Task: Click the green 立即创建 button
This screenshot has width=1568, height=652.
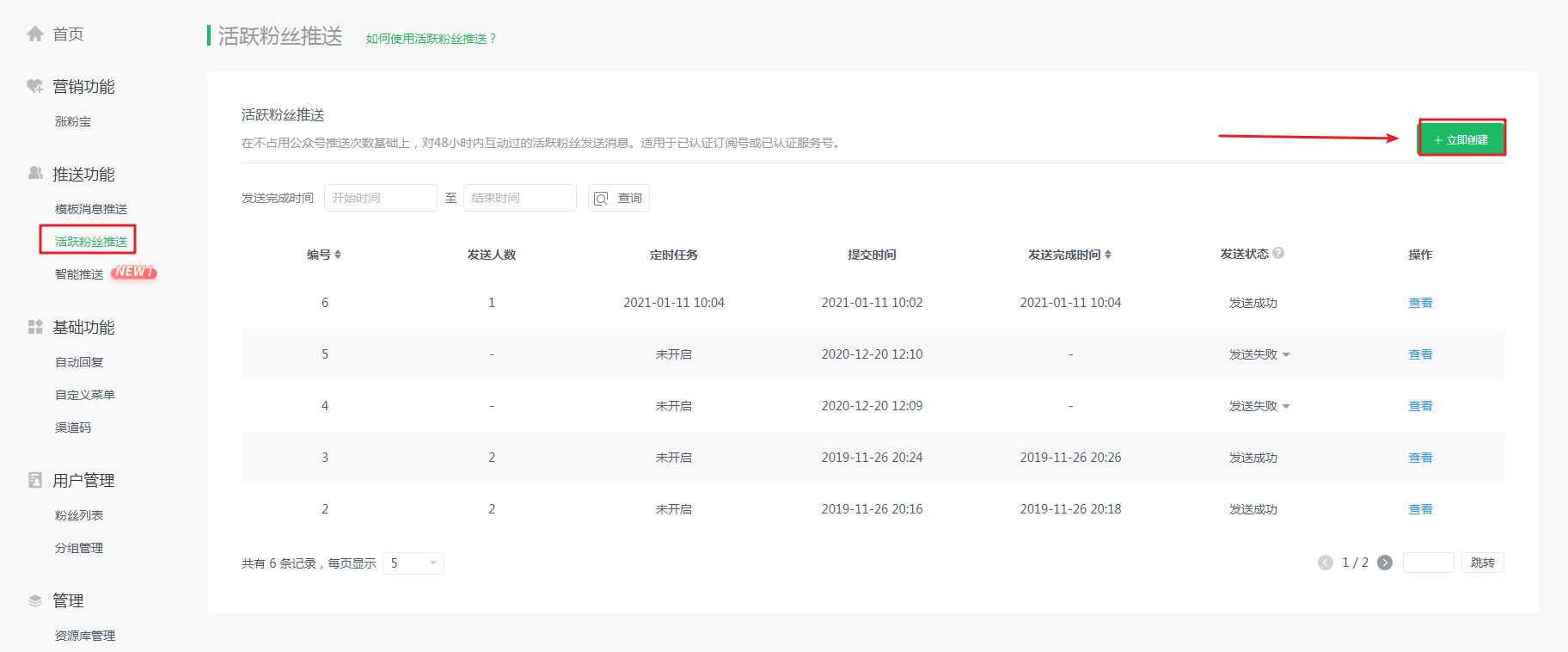Action: (x=1461, y=139)
